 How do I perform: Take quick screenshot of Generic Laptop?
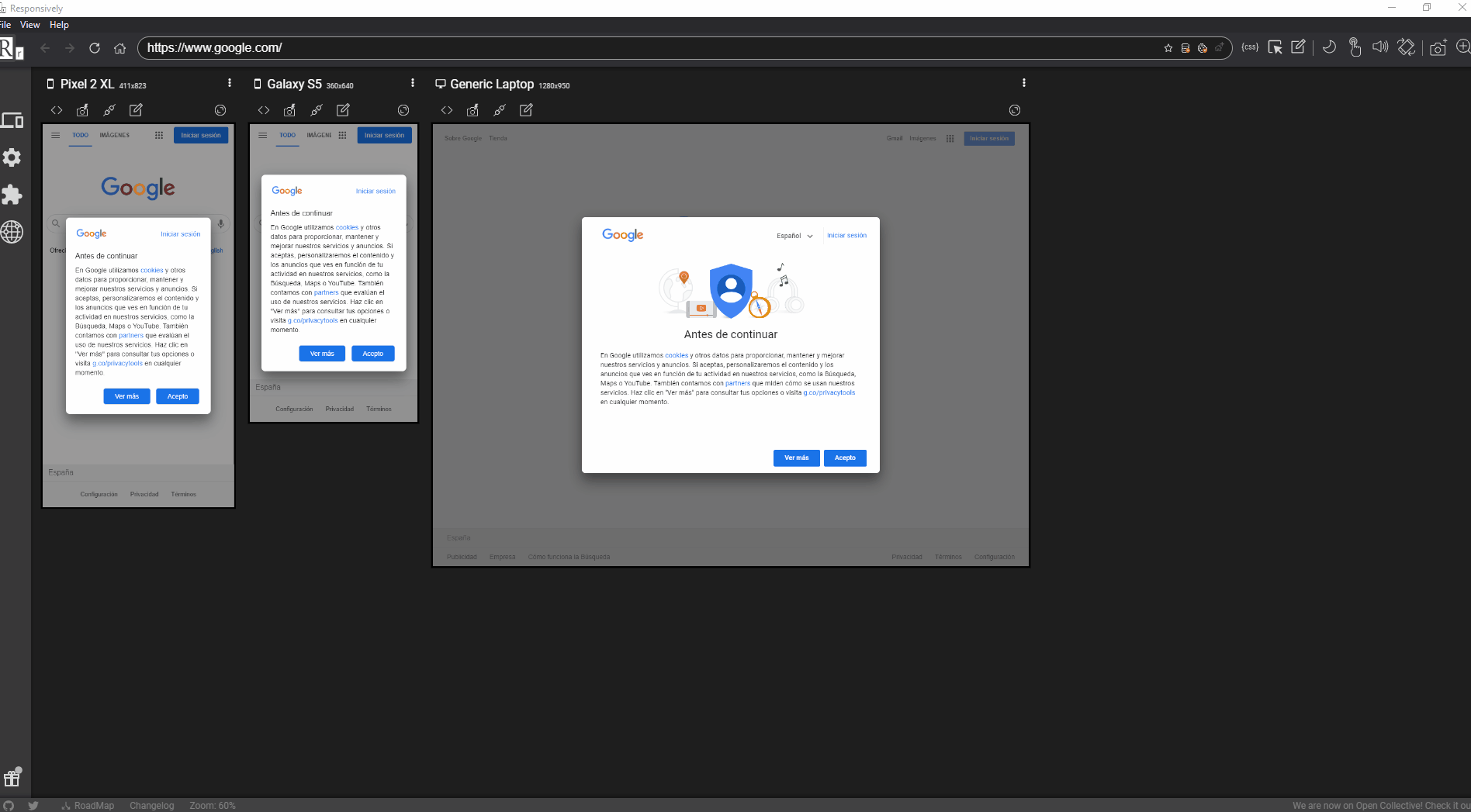(472, 110)
